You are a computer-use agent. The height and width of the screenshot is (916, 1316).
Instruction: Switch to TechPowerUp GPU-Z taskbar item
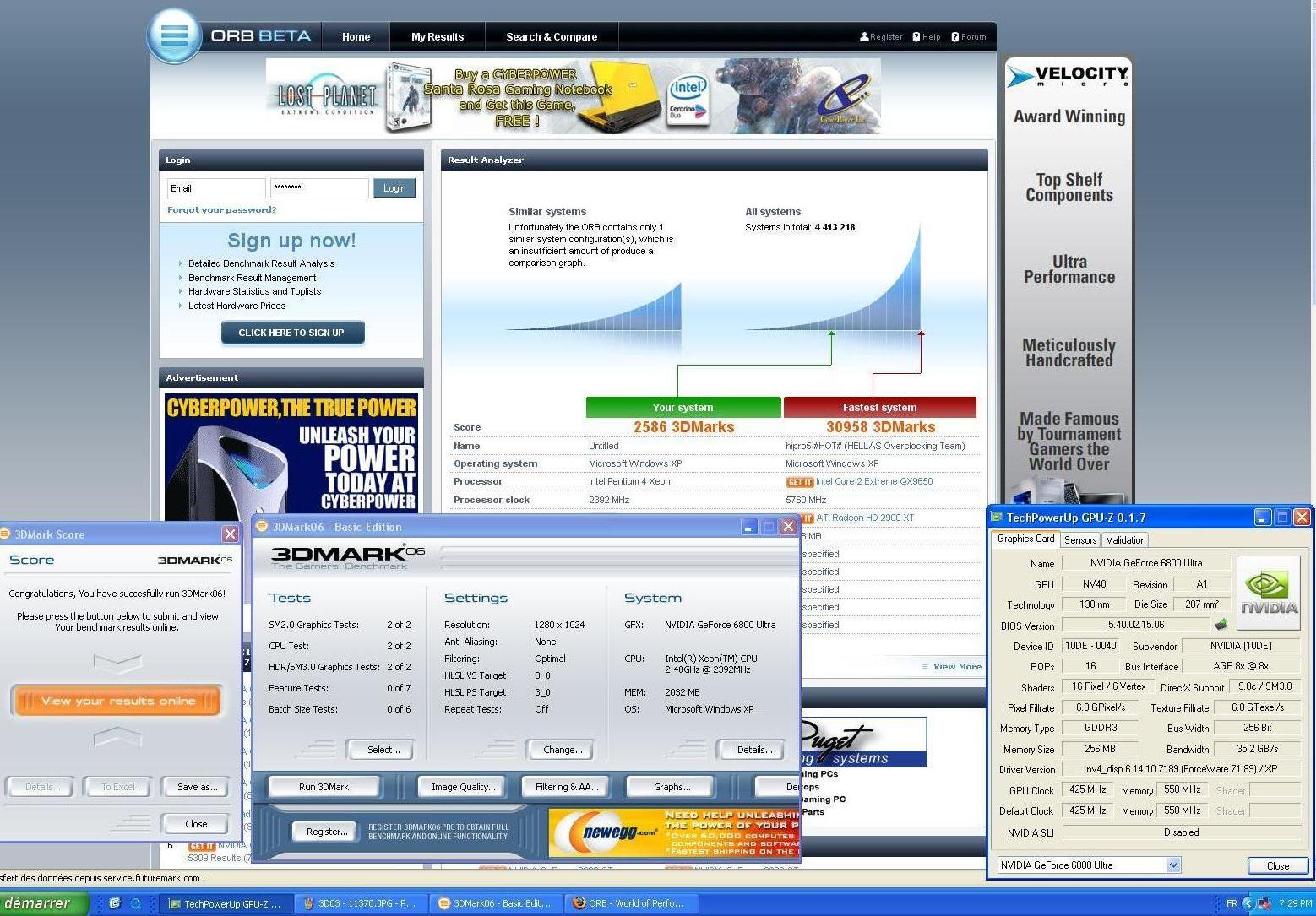[226, 903]
